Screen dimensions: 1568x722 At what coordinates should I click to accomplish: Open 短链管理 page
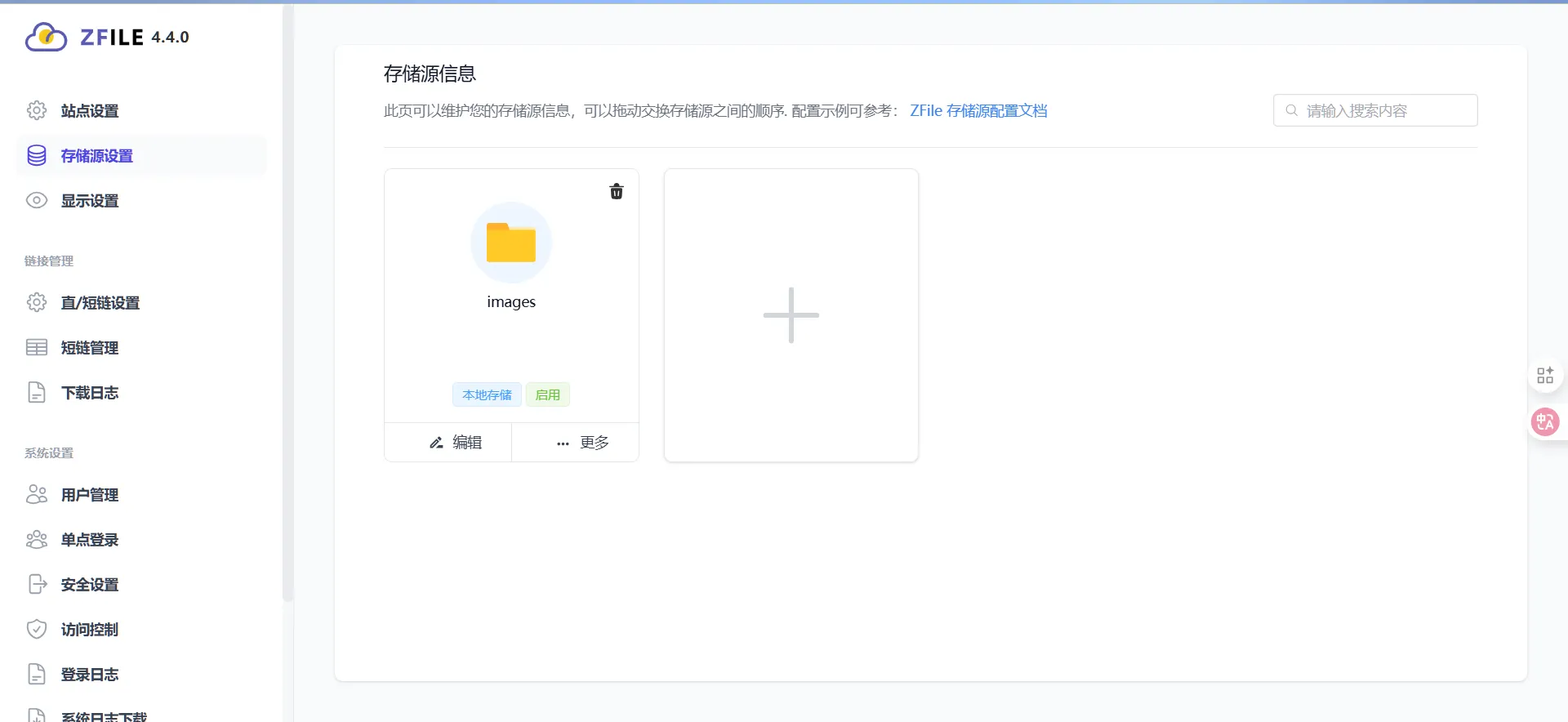coord(141,347)
